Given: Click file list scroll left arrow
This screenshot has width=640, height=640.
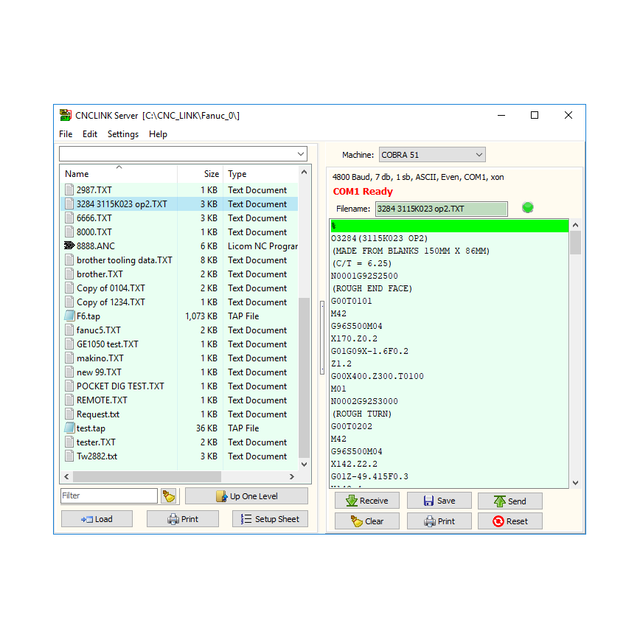Looking at the screenshot, I should click(67, 476).
